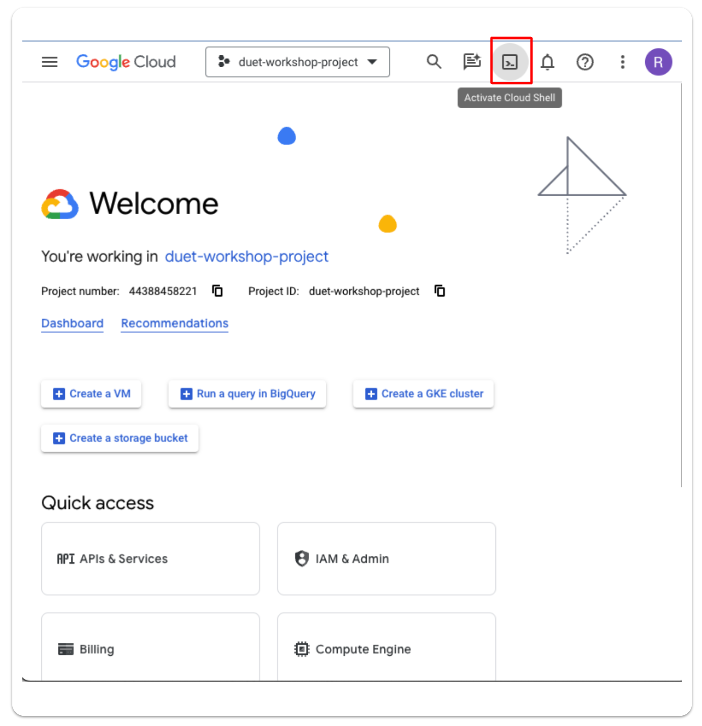Activate Cloud Shell terminal icon
The width and height of the screenshot is (702, 726).
pyautogui.click(x=510, y=62)
